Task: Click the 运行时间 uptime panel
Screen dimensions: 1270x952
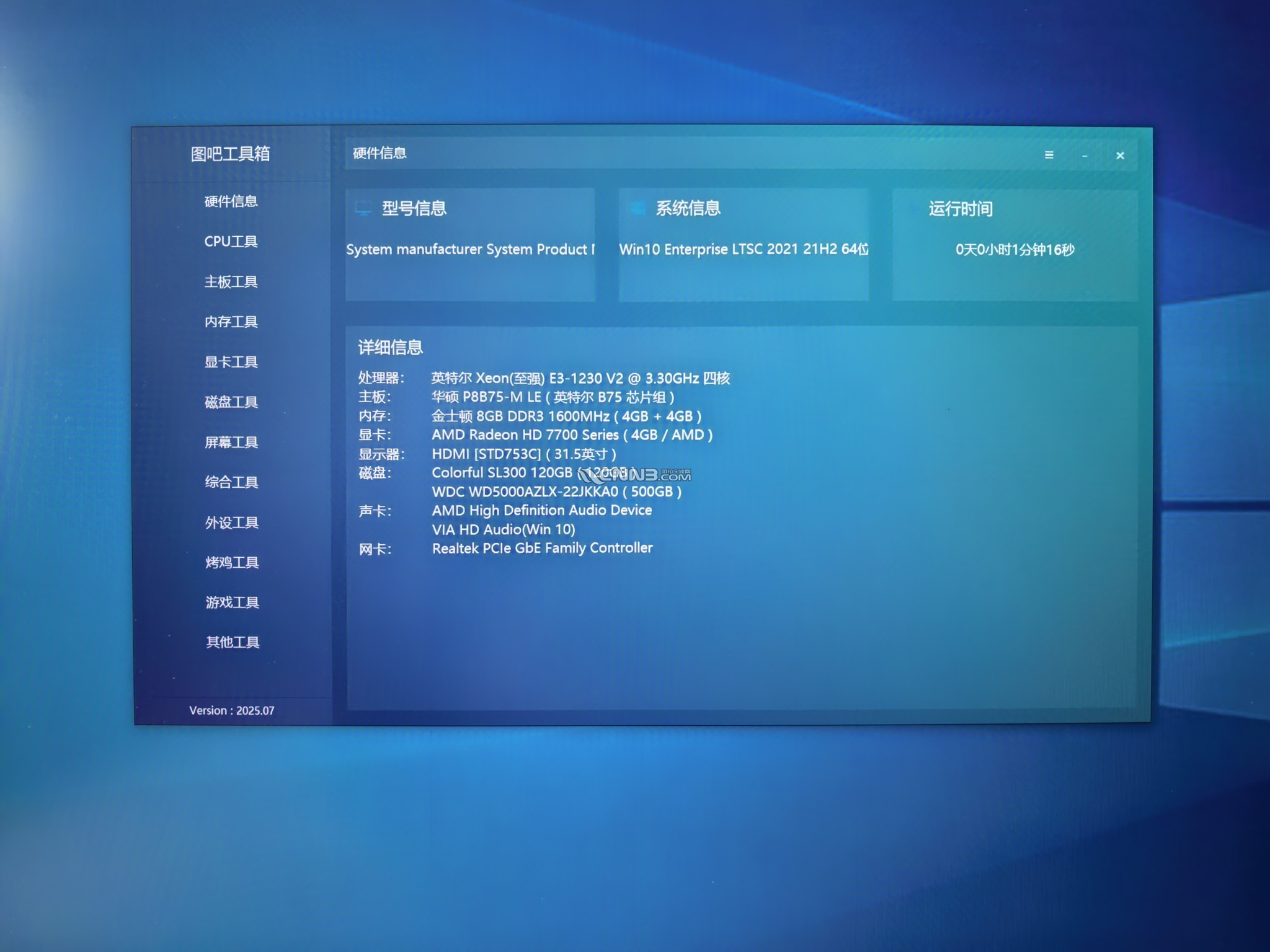Action: [x=1015, y=245]
